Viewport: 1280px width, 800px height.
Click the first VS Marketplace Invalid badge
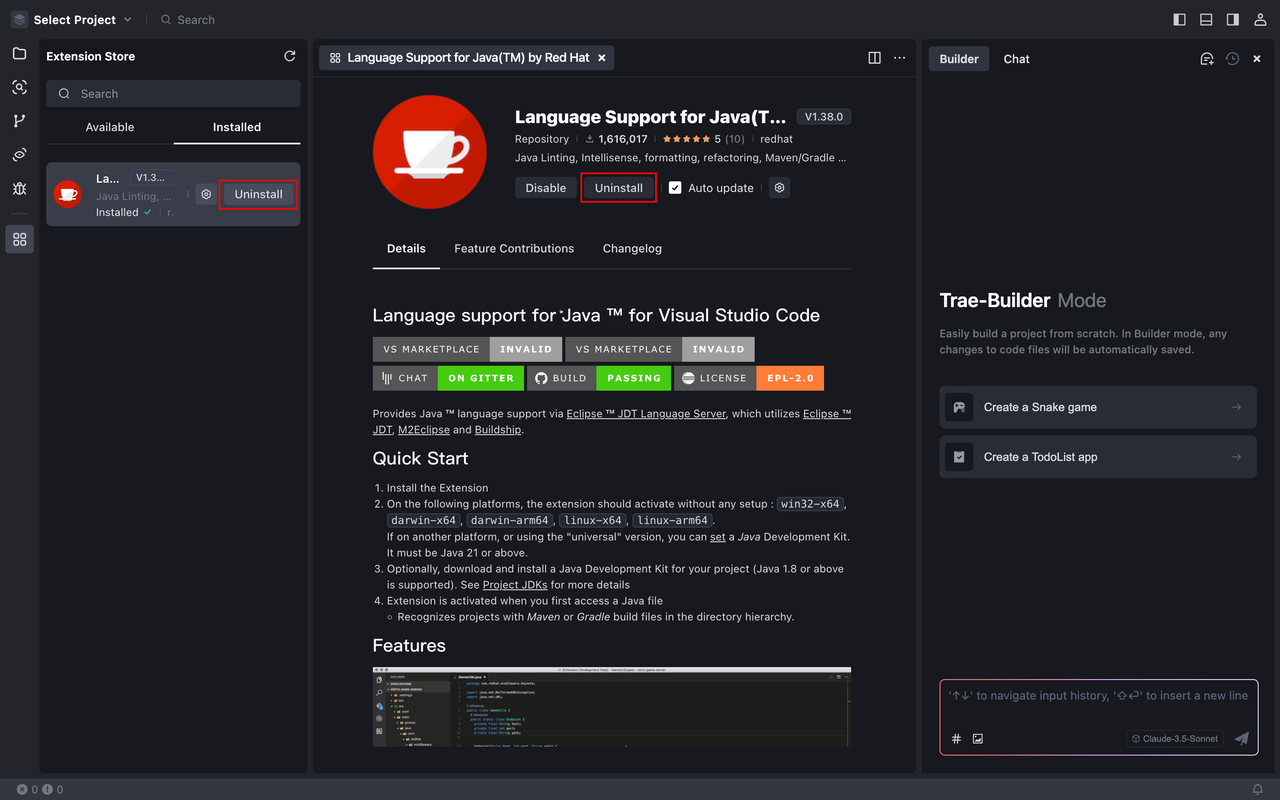(x=467, y=349)
